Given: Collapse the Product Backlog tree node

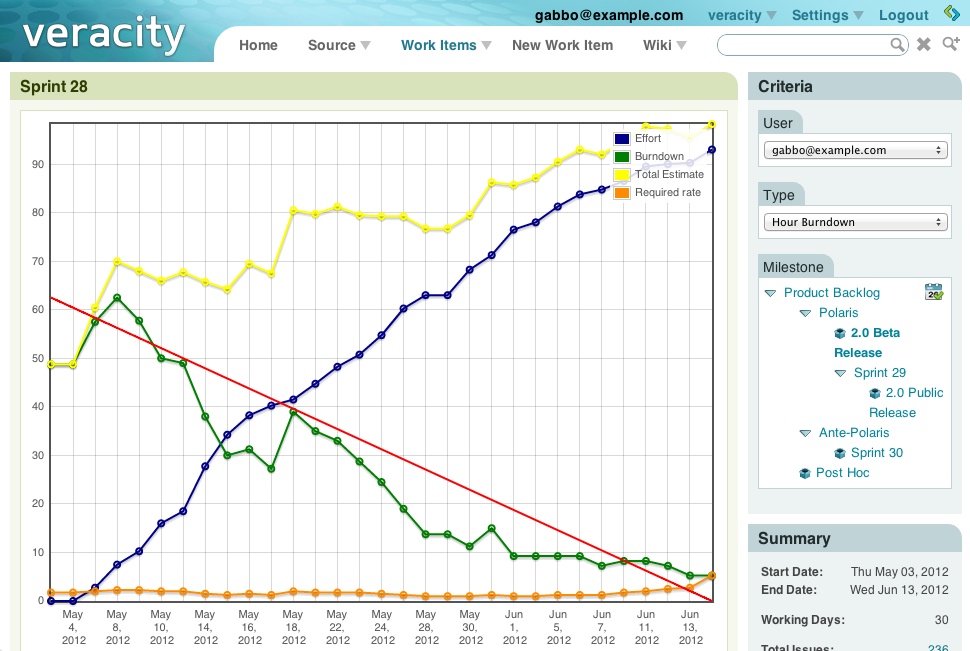Looking at the screenshot, I should pos(770,293).
